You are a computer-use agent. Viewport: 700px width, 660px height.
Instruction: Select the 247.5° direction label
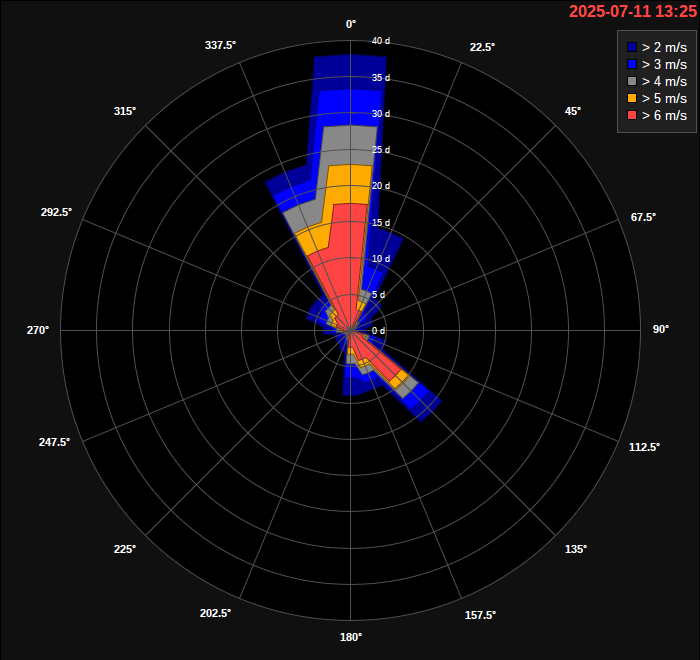point(54,442)
